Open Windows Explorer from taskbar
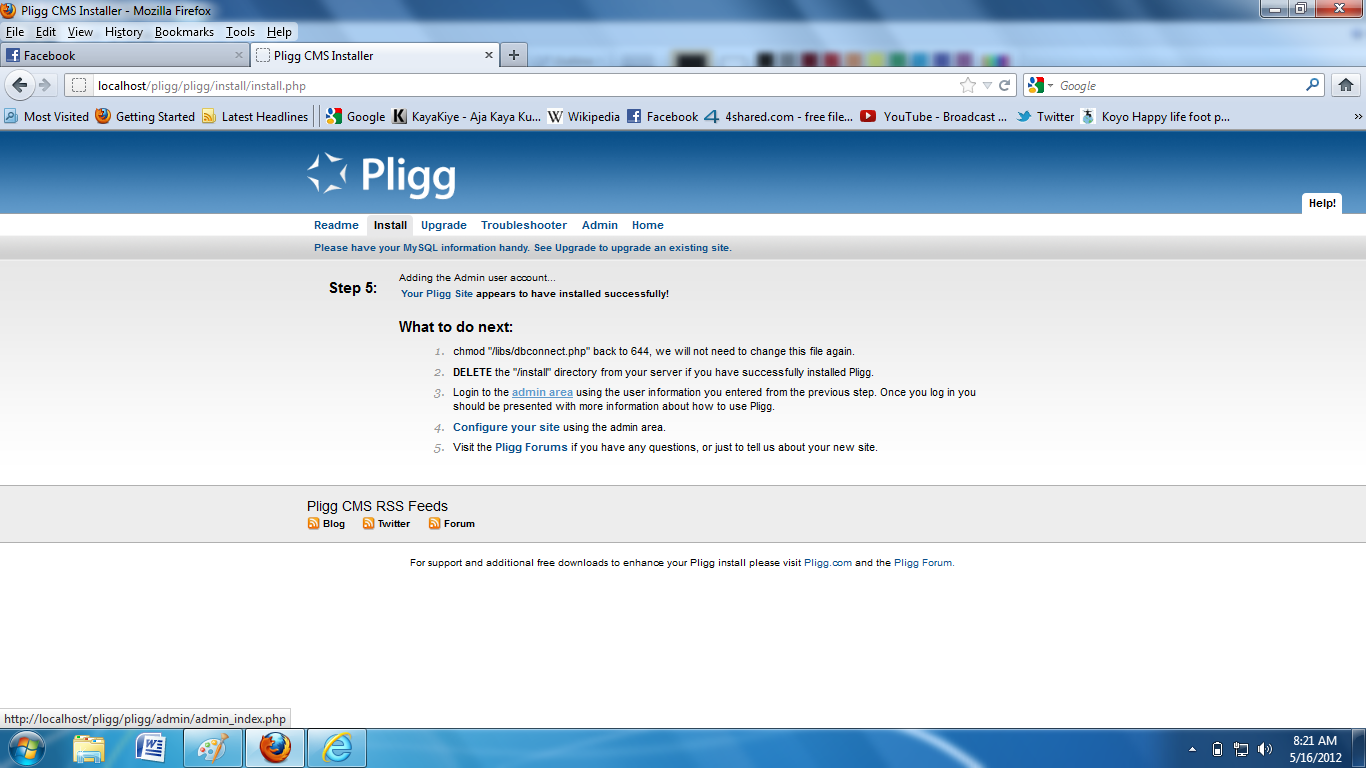 pos(88,748)
